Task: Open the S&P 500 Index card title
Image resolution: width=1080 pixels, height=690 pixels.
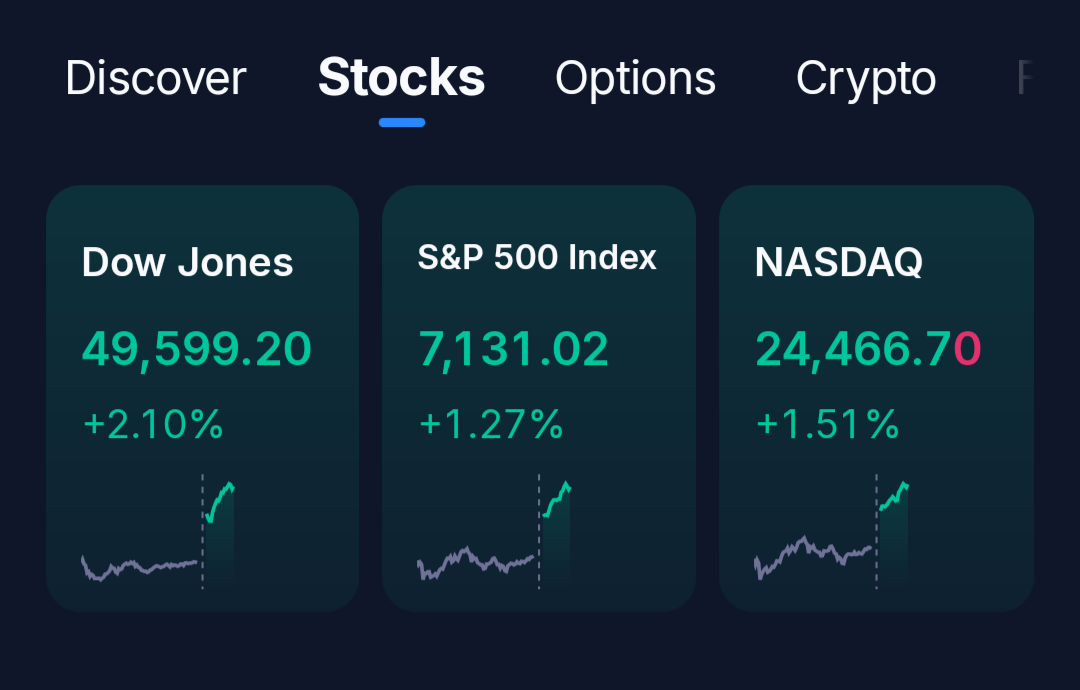Action: point(537,258)
